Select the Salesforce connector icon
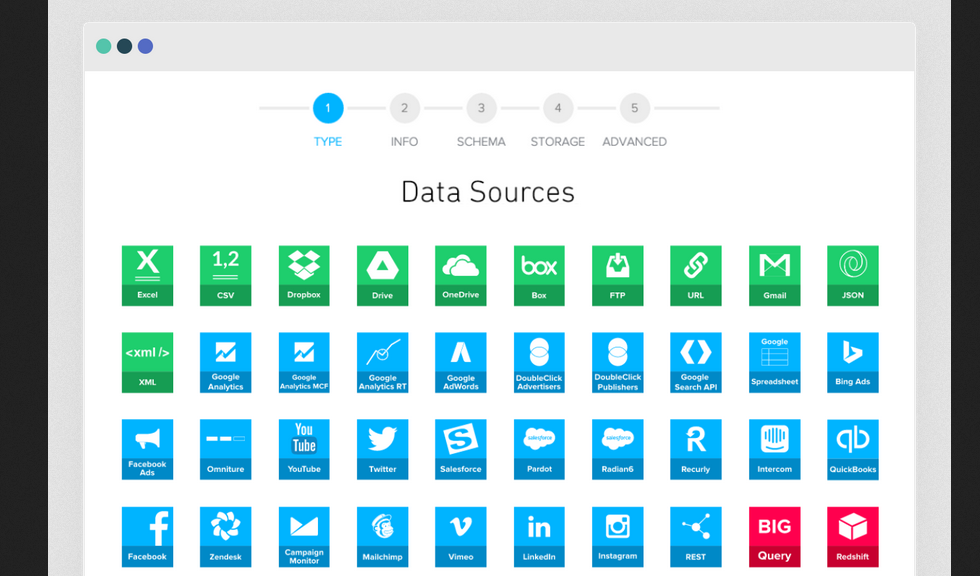980x576 pixels. [x=460, y=449]
